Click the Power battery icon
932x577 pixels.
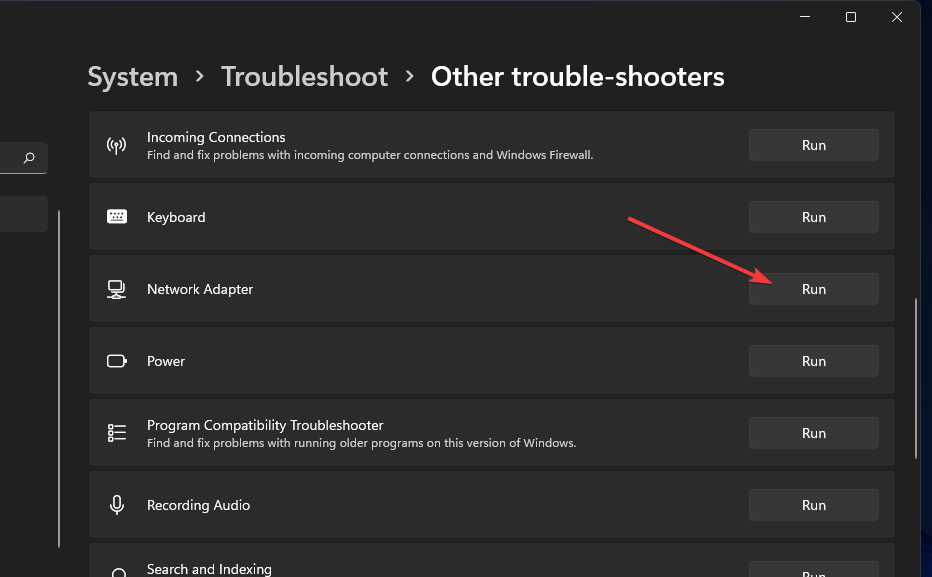click(x=117, y=361)
